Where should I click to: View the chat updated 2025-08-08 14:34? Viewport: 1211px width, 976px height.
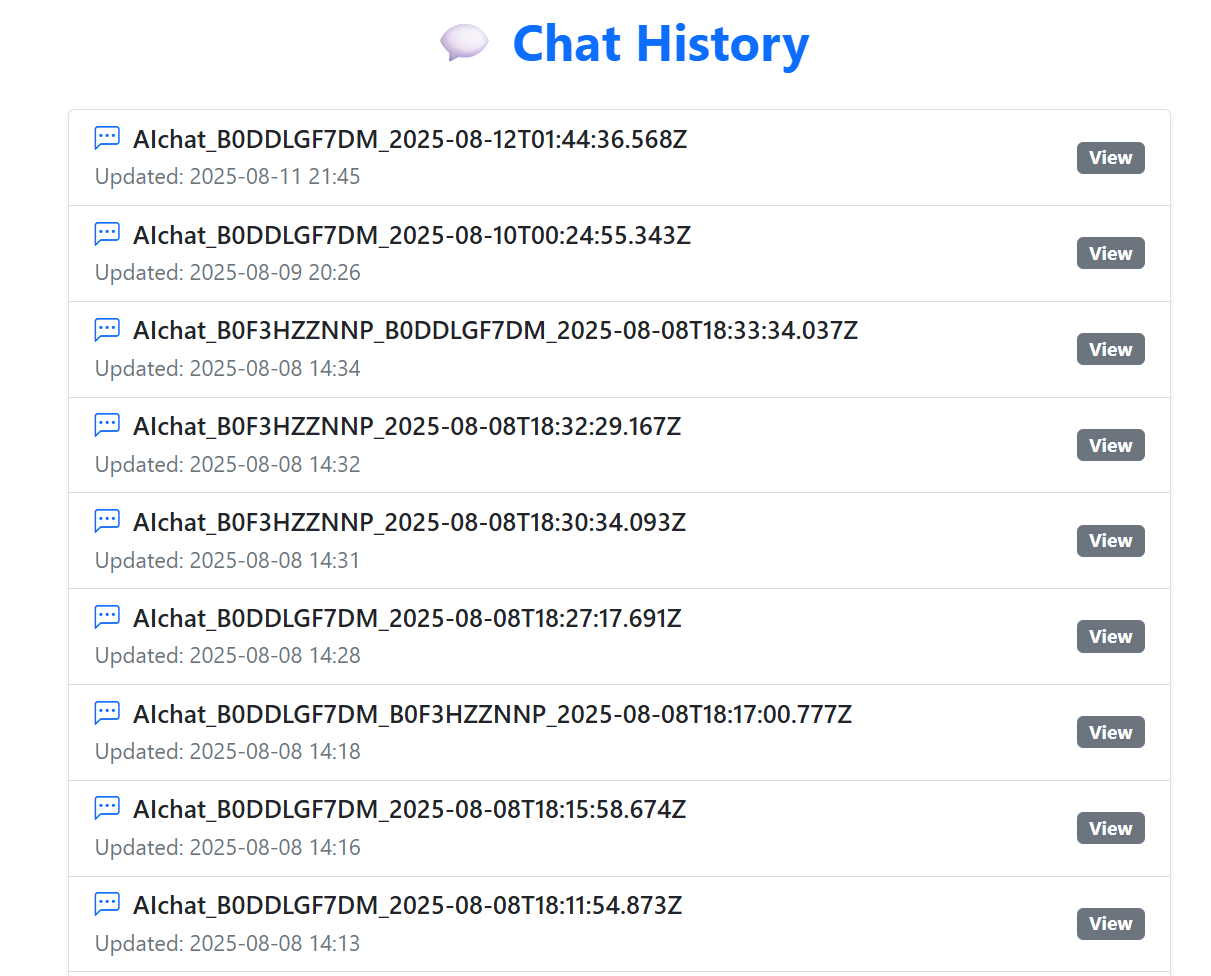tap(1110, 349)
